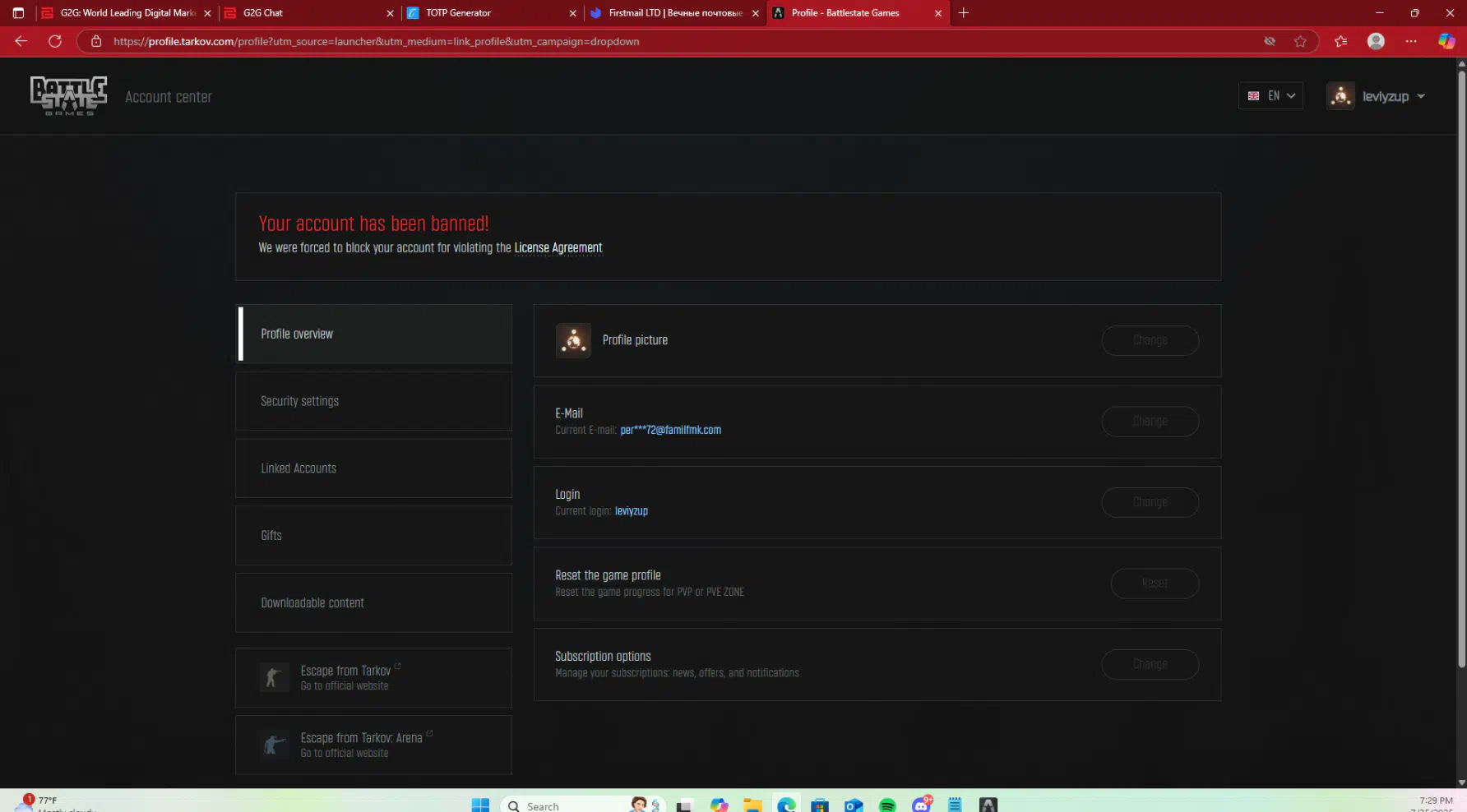Open Copilot in Edge sidebar
This screenshot has height=812, width=1467.
click(1446, 41)
